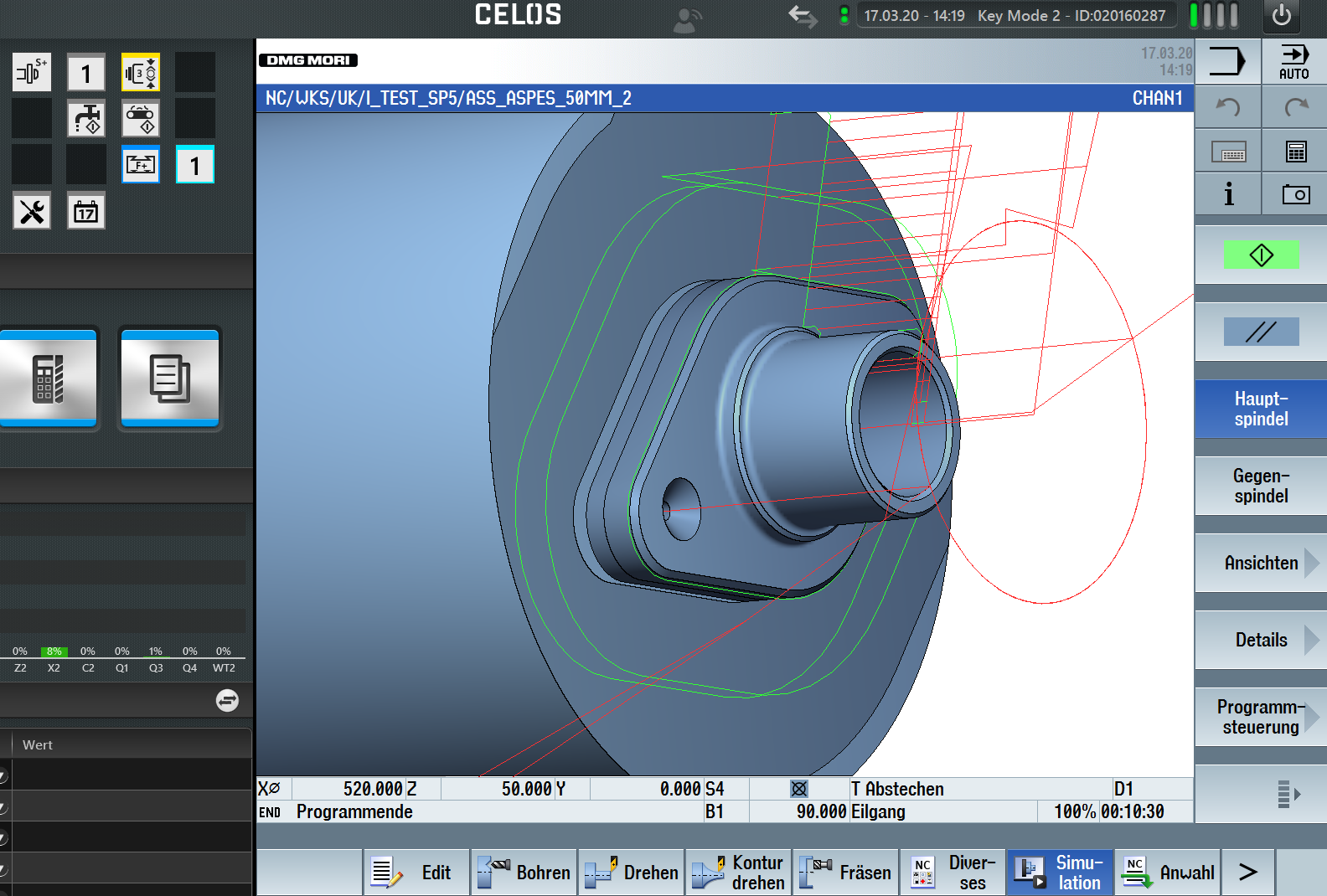Switch to the Fräsen tab

point(845,873)
